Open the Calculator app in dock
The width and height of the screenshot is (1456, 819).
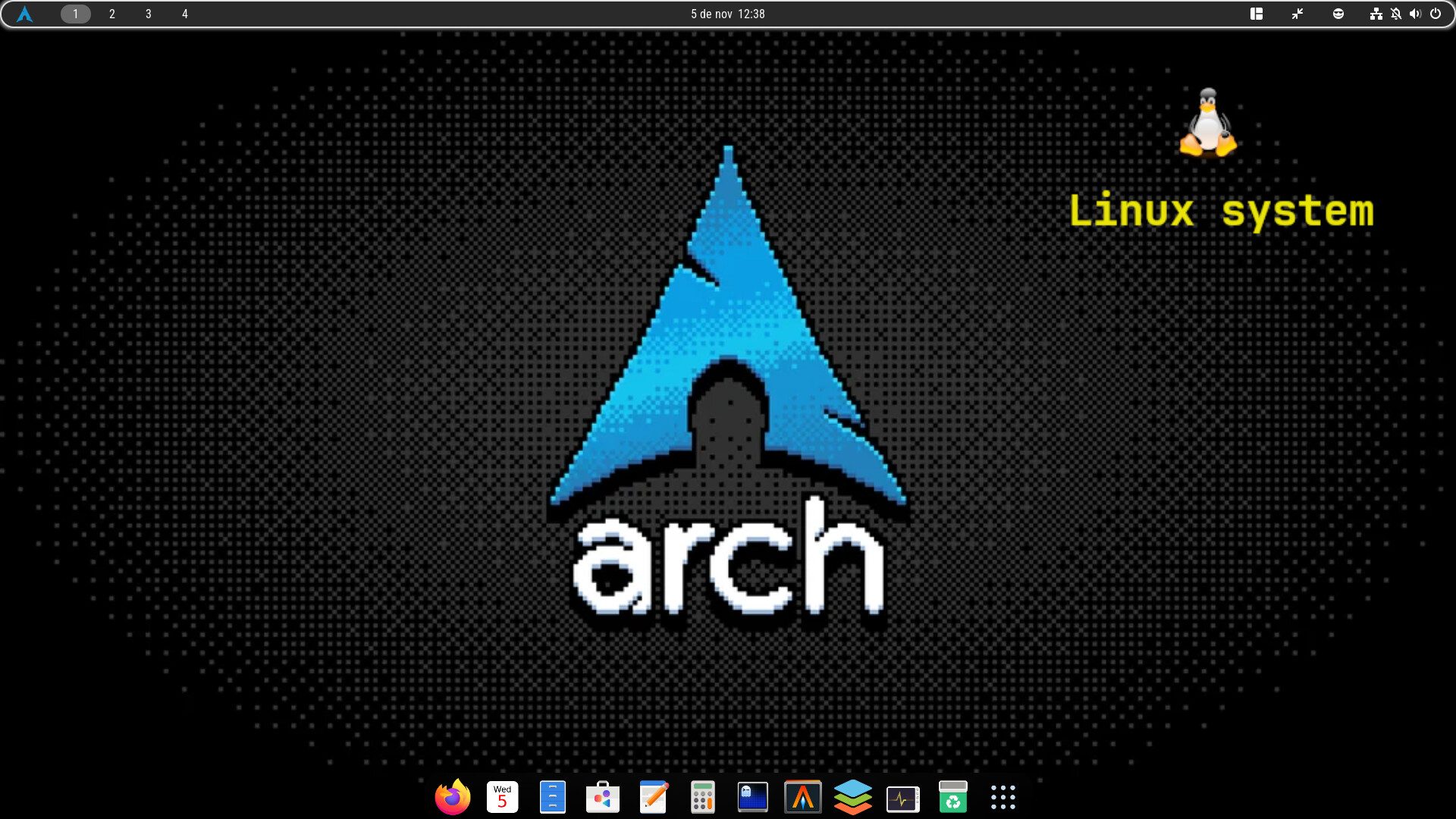pyautogui.click(x=703, y=797)
